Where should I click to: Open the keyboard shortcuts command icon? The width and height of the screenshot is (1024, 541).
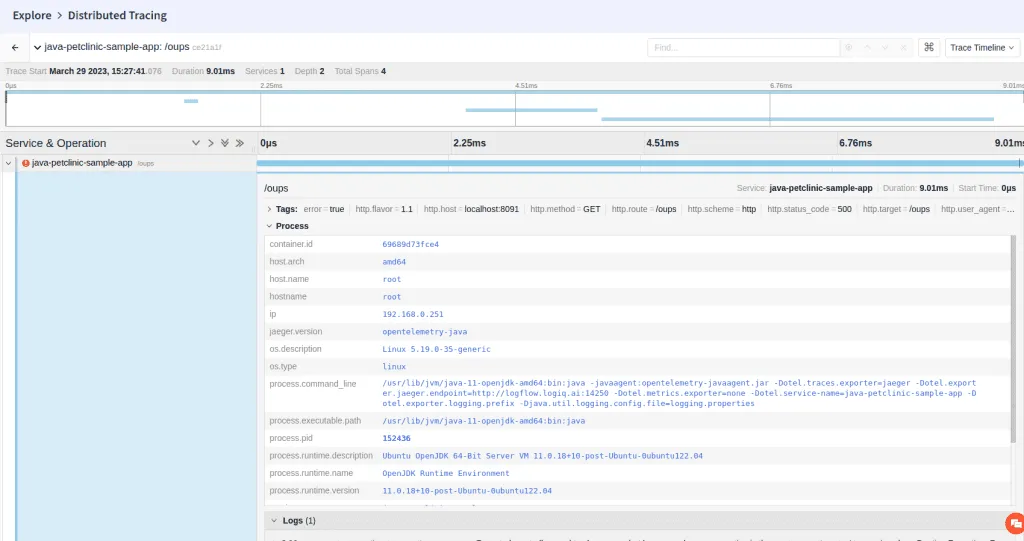click(x=929, y=47)
